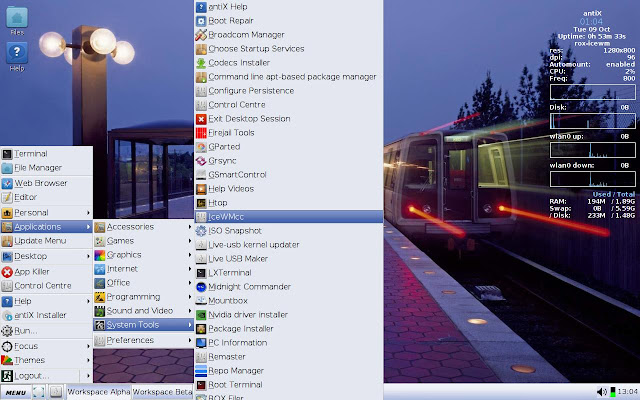Expand the Accessories category
The height and width of the screenshot is (400, 640).
143,227
